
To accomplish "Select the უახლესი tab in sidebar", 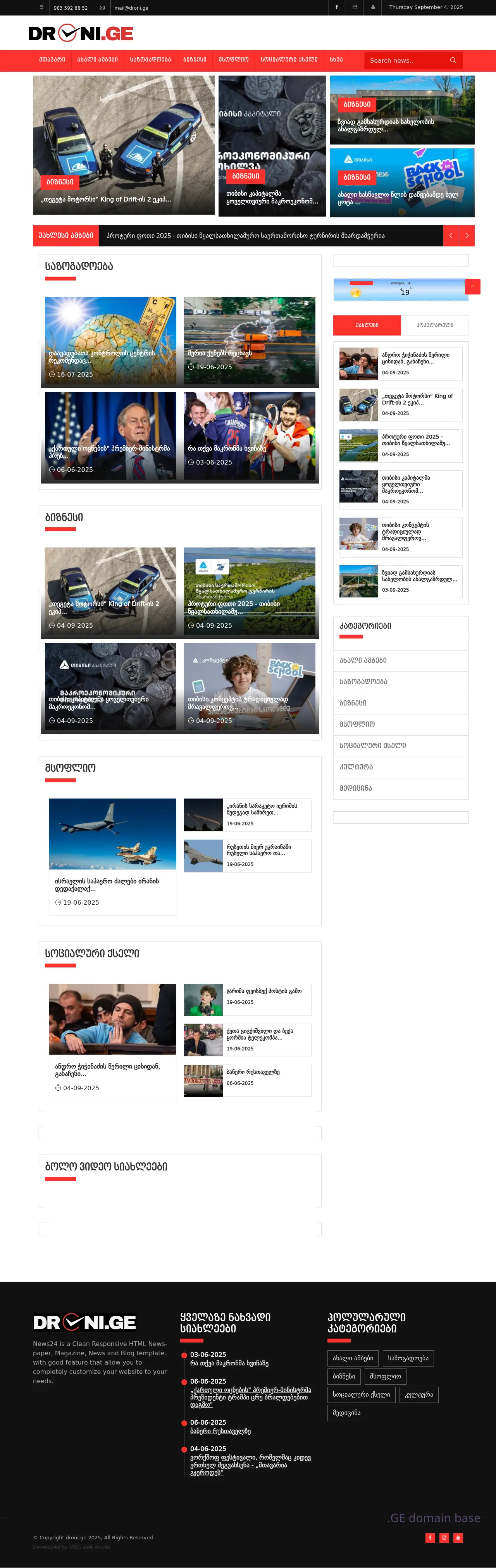I will 367,325.
